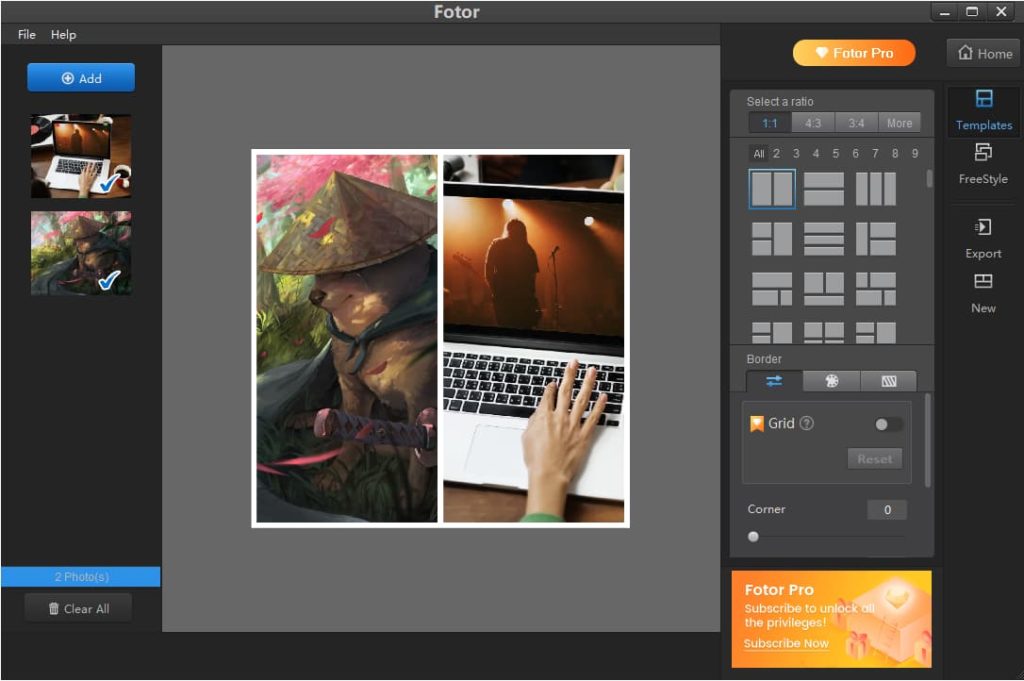The image size is (1024, 681).
Task: Pick template with two top cells, wide bottom
Action: coord(824,289)
